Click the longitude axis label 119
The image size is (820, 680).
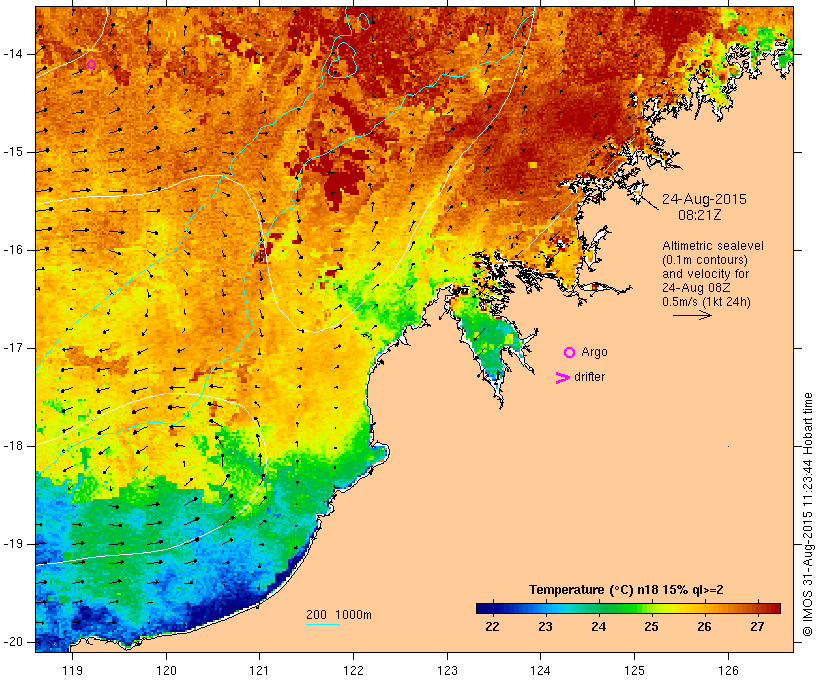[72, 670]
